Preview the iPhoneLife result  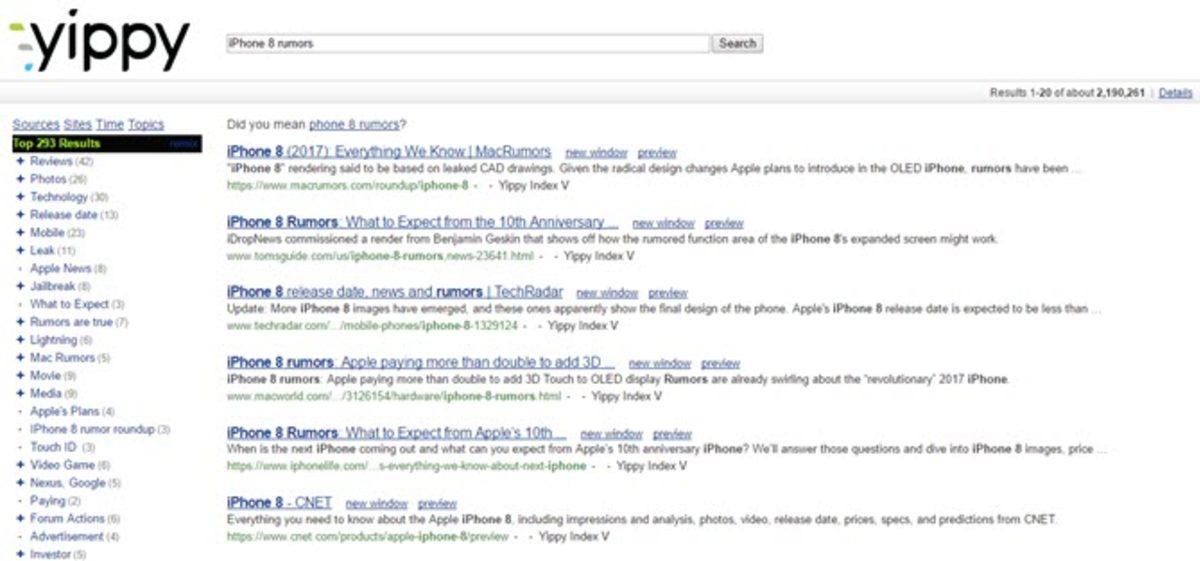point(672,434)
